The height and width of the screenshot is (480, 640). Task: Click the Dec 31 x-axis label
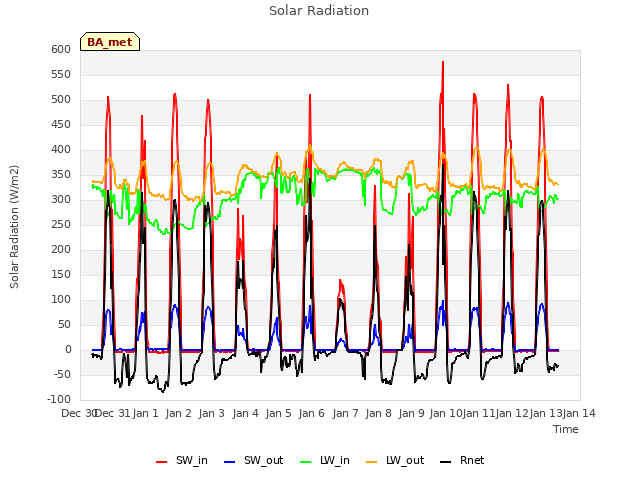pos(113,413)
